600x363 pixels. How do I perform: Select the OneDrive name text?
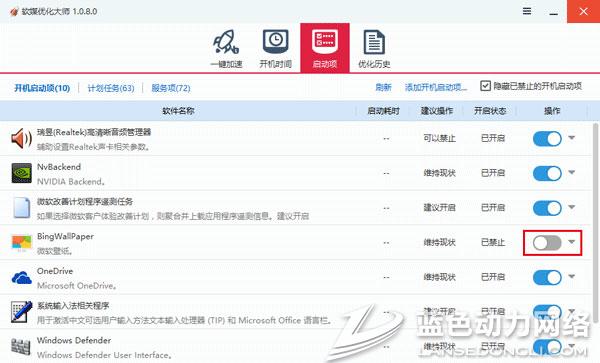(x=55, y=271)
